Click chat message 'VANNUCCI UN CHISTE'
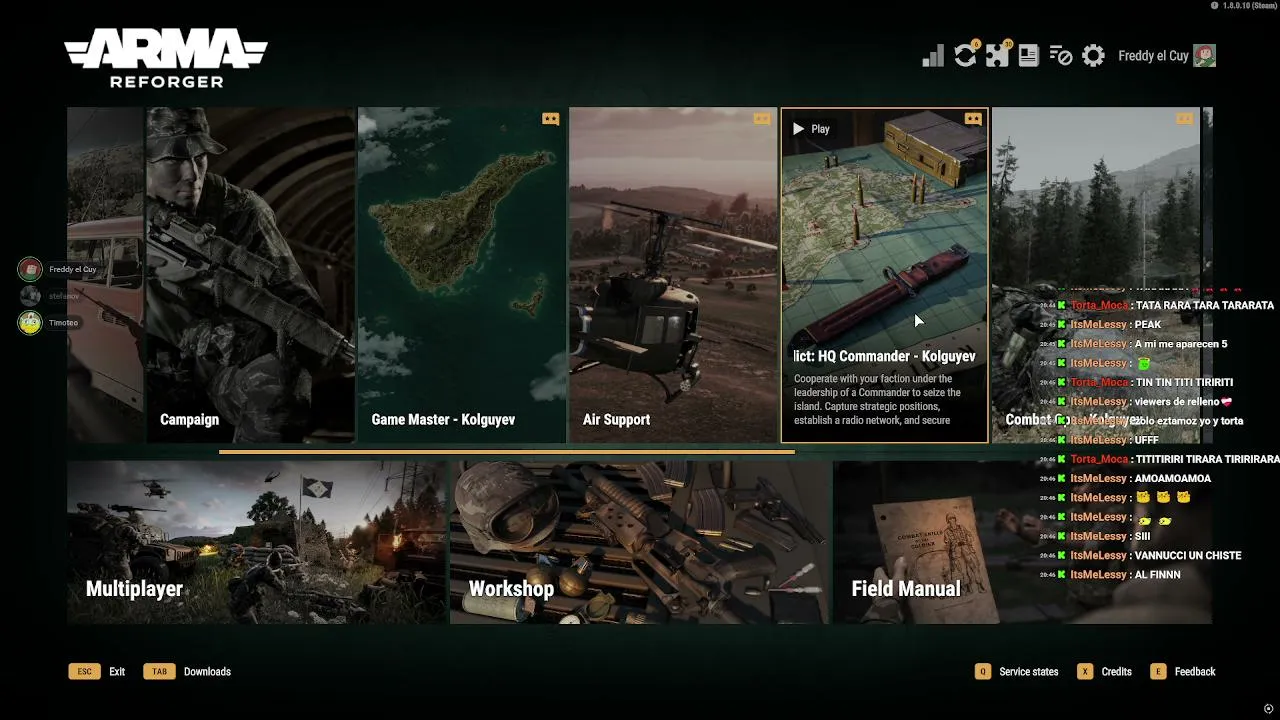 click(1188, 555)
